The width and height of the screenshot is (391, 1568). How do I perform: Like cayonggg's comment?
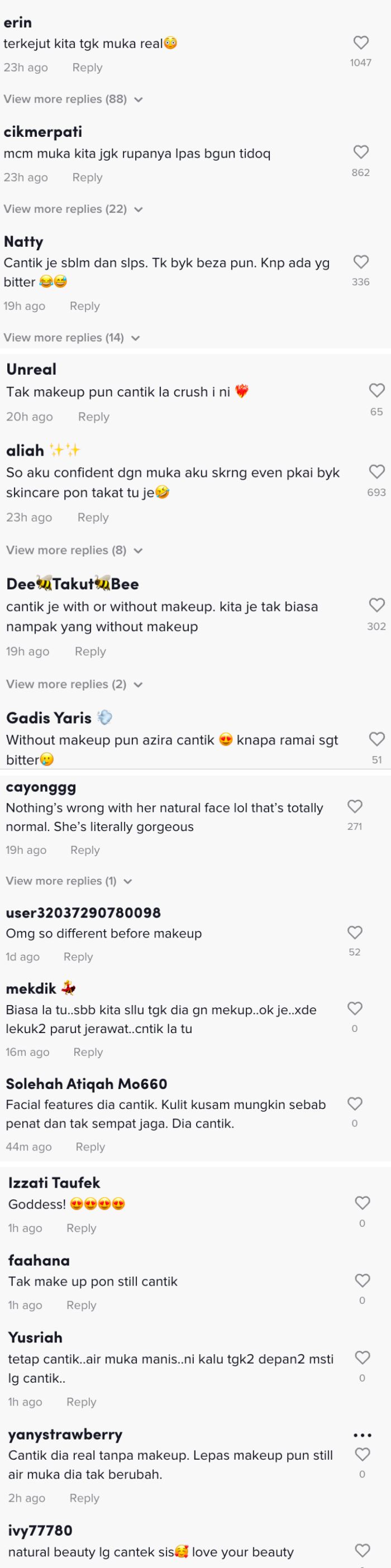tap(355, 806)
